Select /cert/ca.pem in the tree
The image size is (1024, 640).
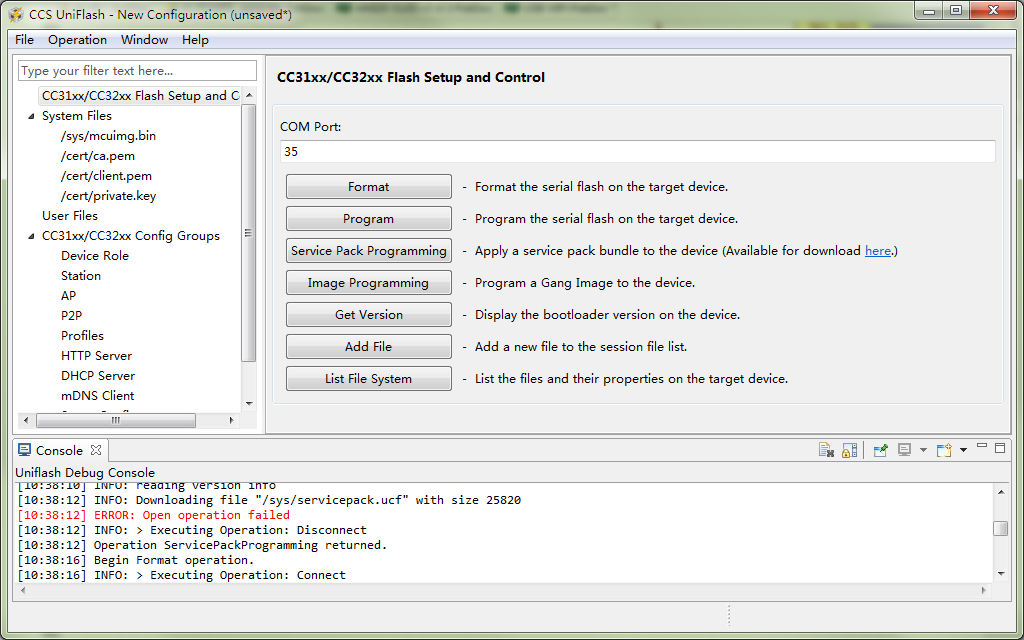pyautogui.click(x=98, y=156)
